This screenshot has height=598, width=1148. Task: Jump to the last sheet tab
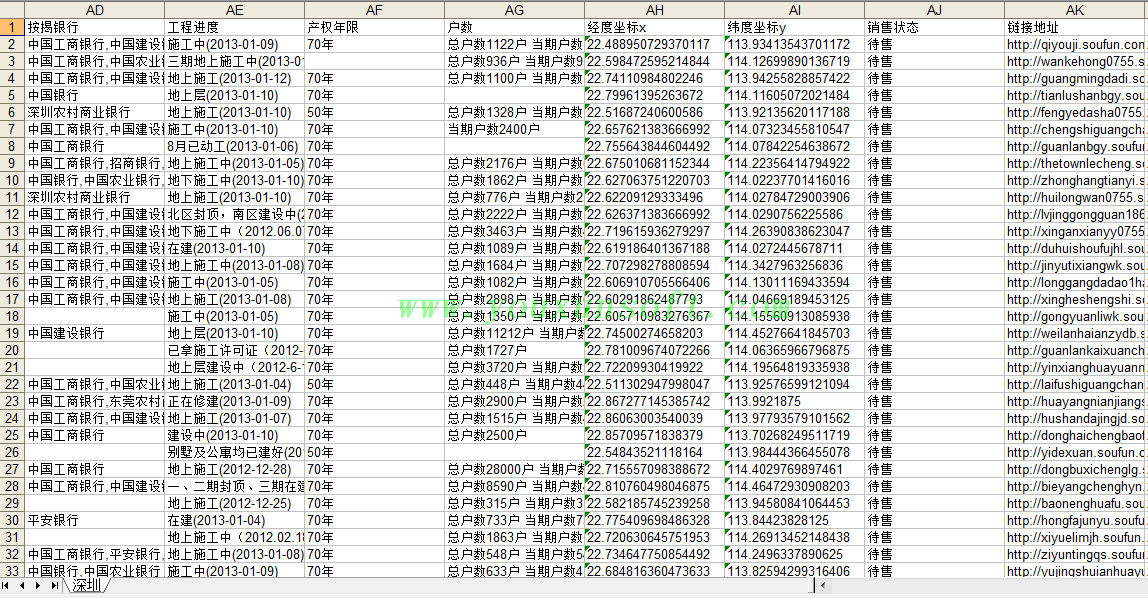(54, 586)
